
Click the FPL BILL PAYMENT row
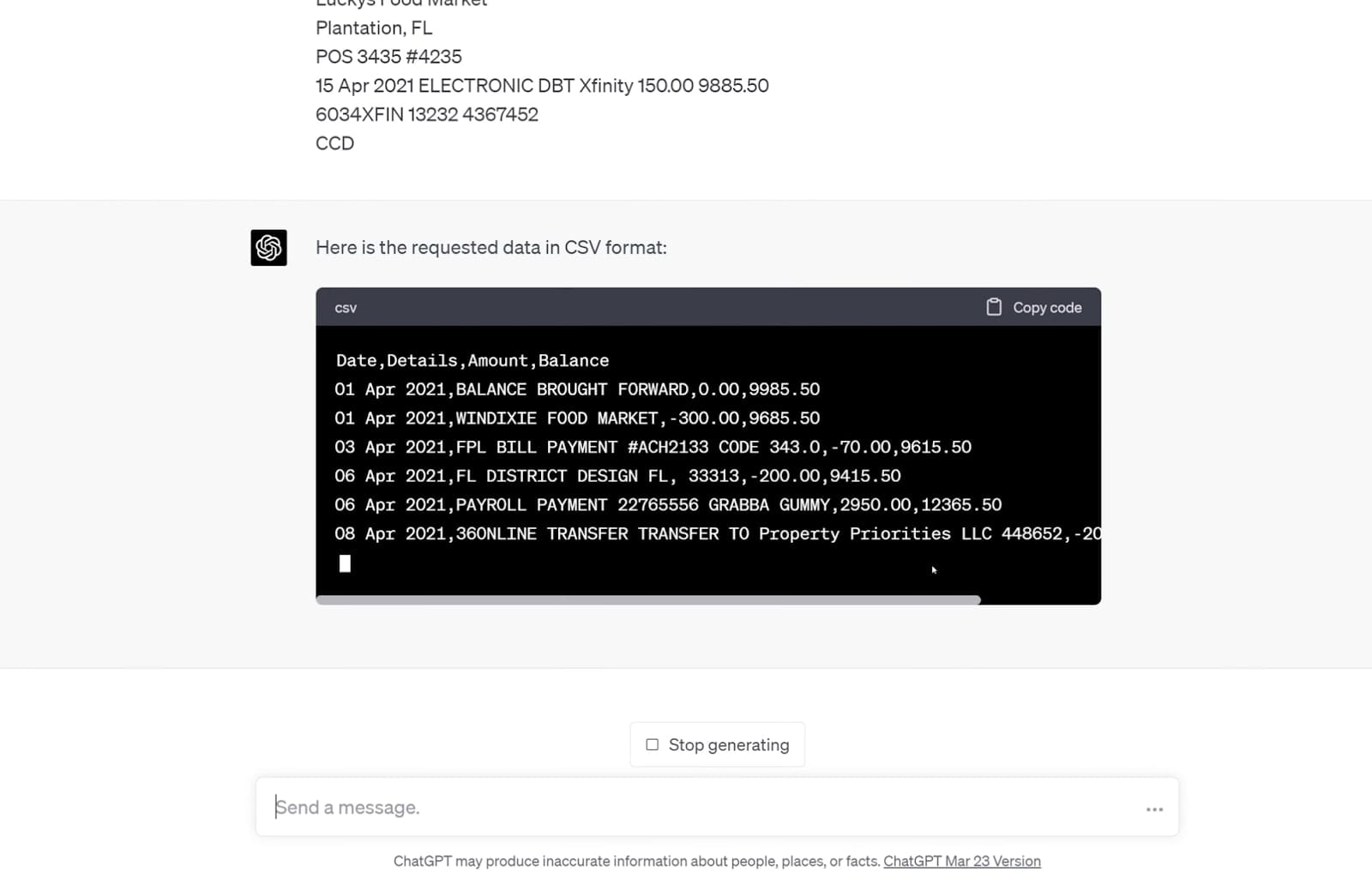(x=653, y=448)
